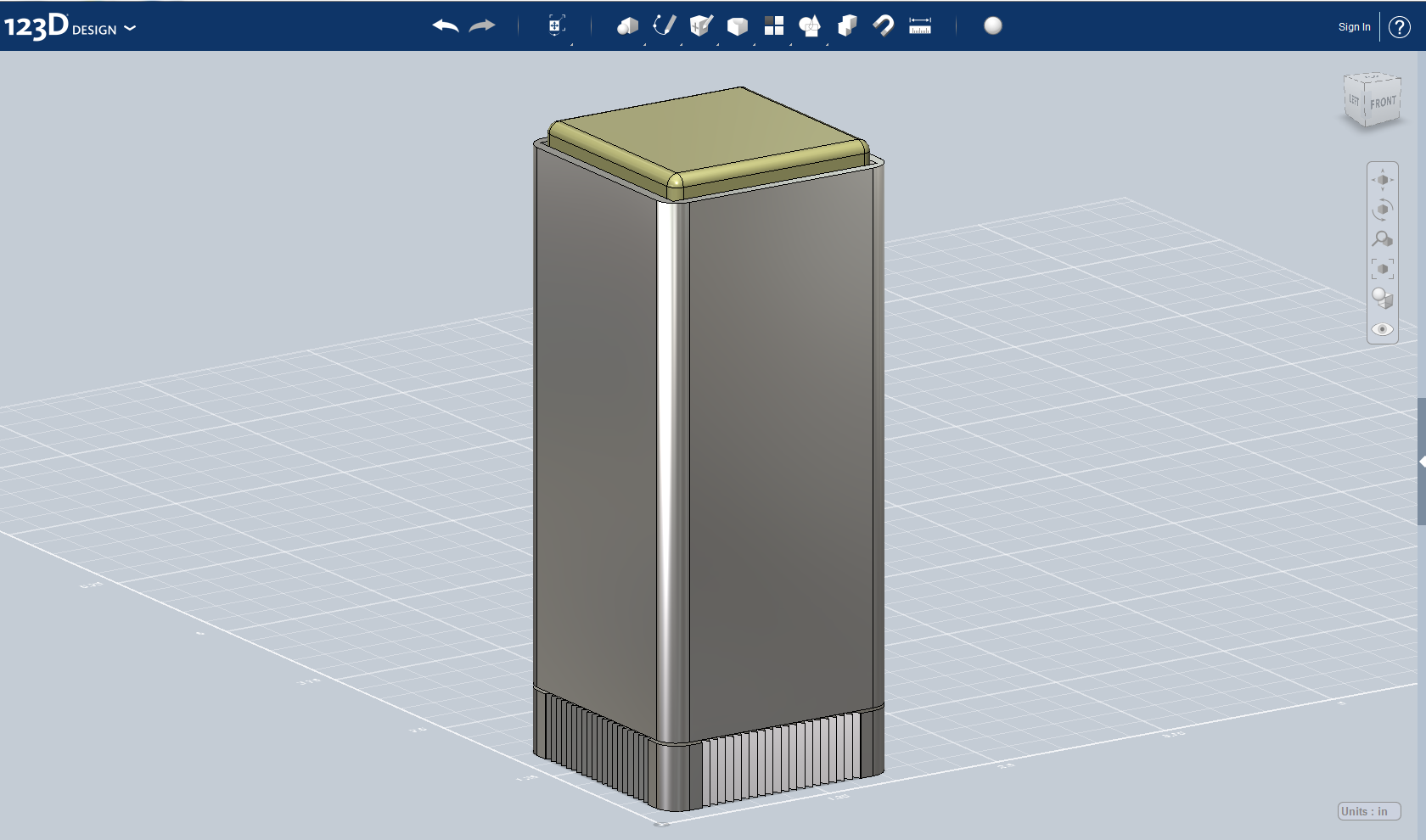Click LEFT on the view cube
Screen dimensions: 1426x840
[1352, 99]
